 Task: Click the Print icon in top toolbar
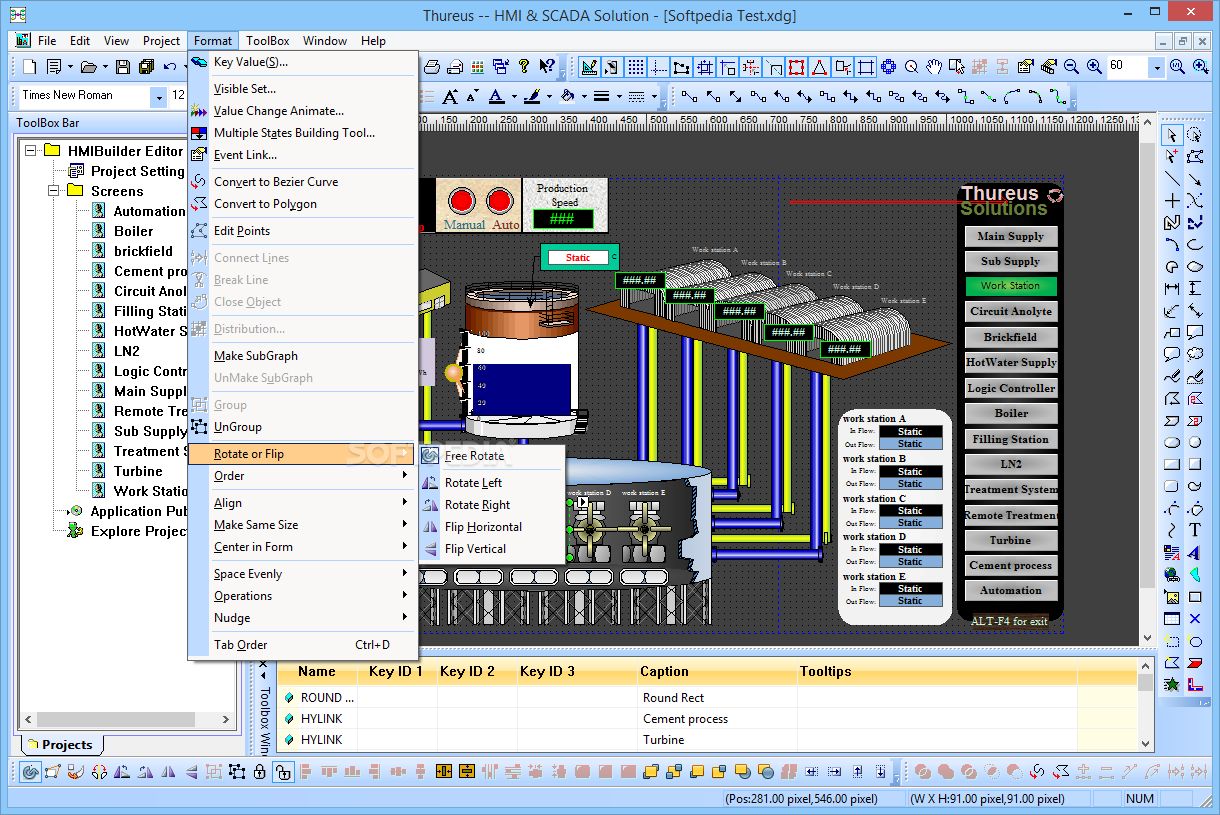432,67
